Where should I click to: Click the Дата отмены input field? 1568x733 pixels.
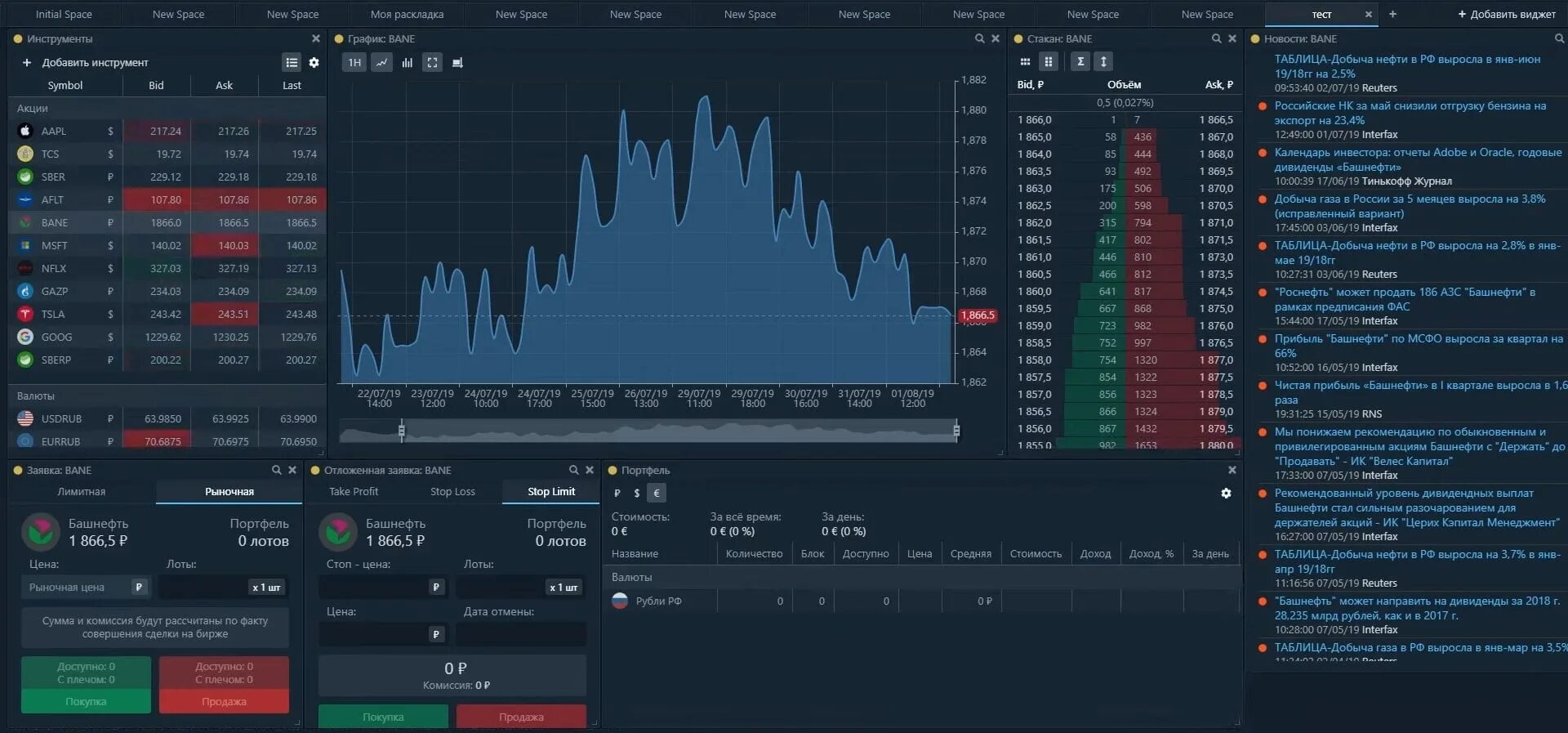click(x=521, y=634)
